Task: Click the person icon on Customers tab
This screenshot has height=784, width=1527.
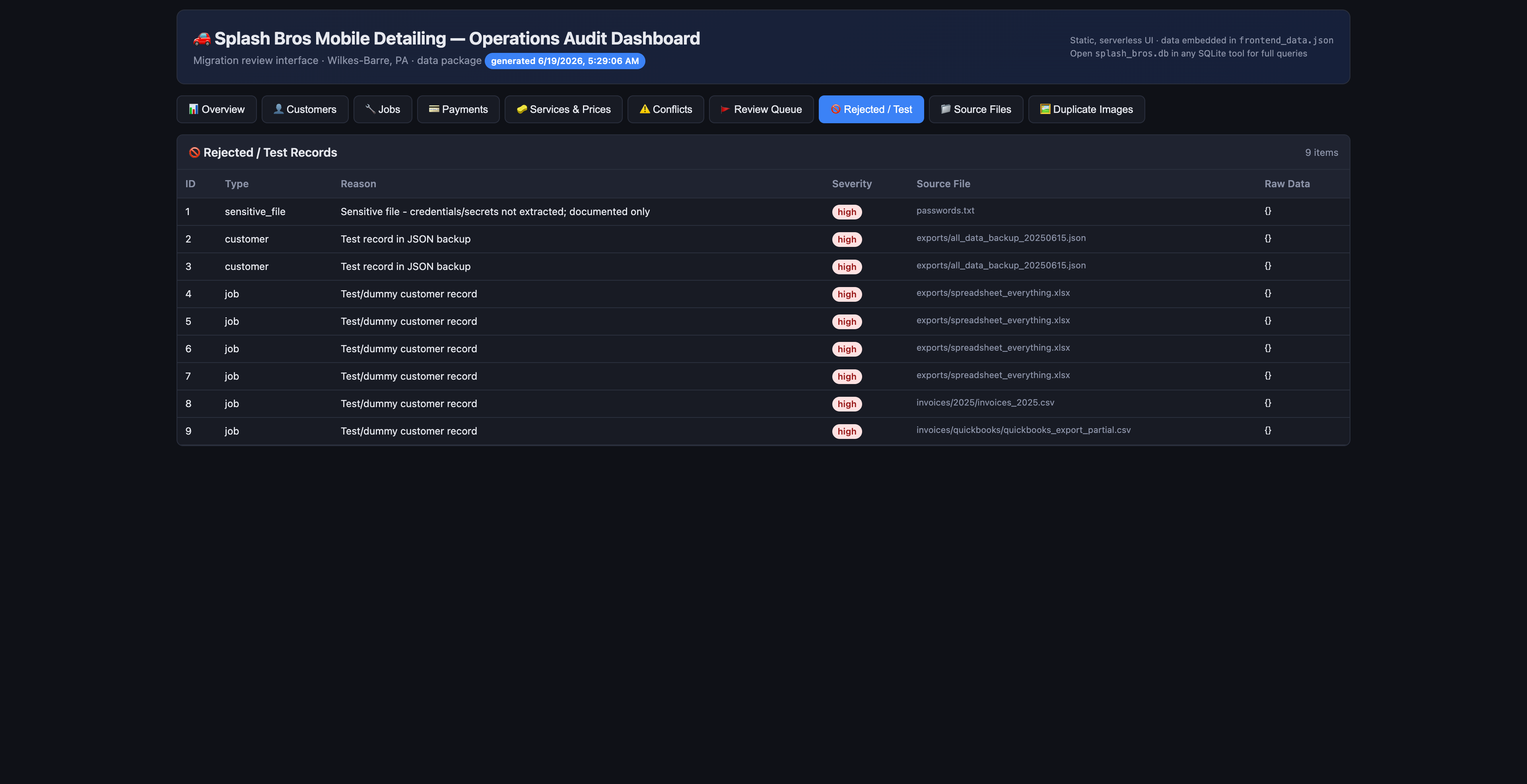Action: 278,109
